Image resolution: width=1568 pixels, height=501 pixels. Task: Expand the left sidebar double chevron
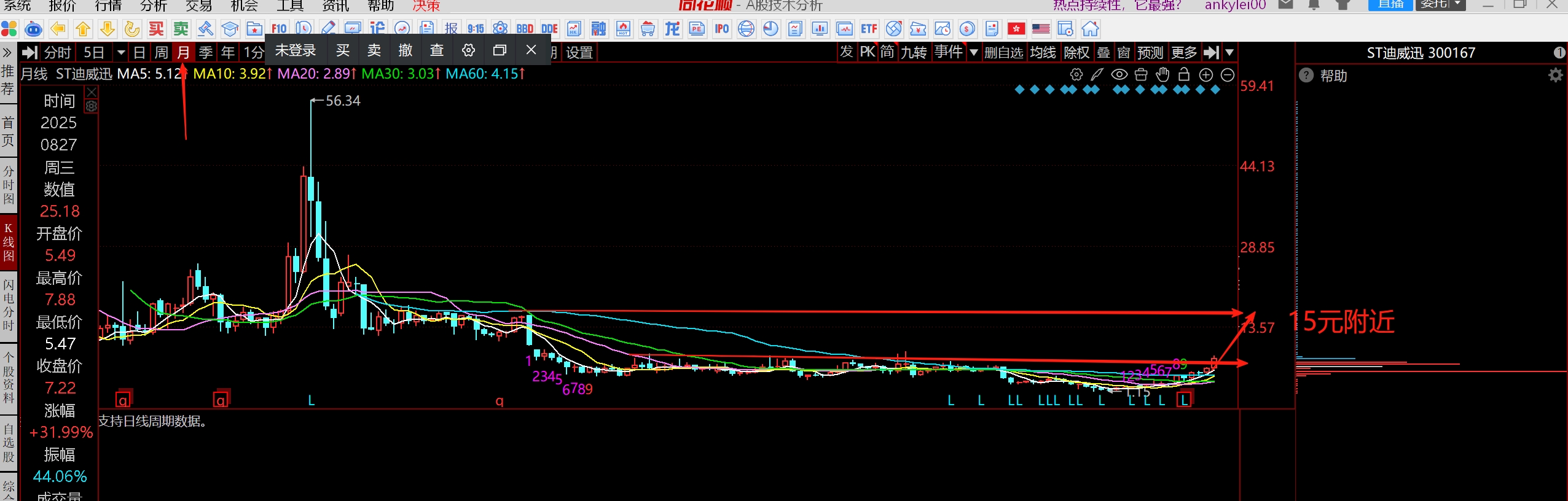[x=7, y=52]
